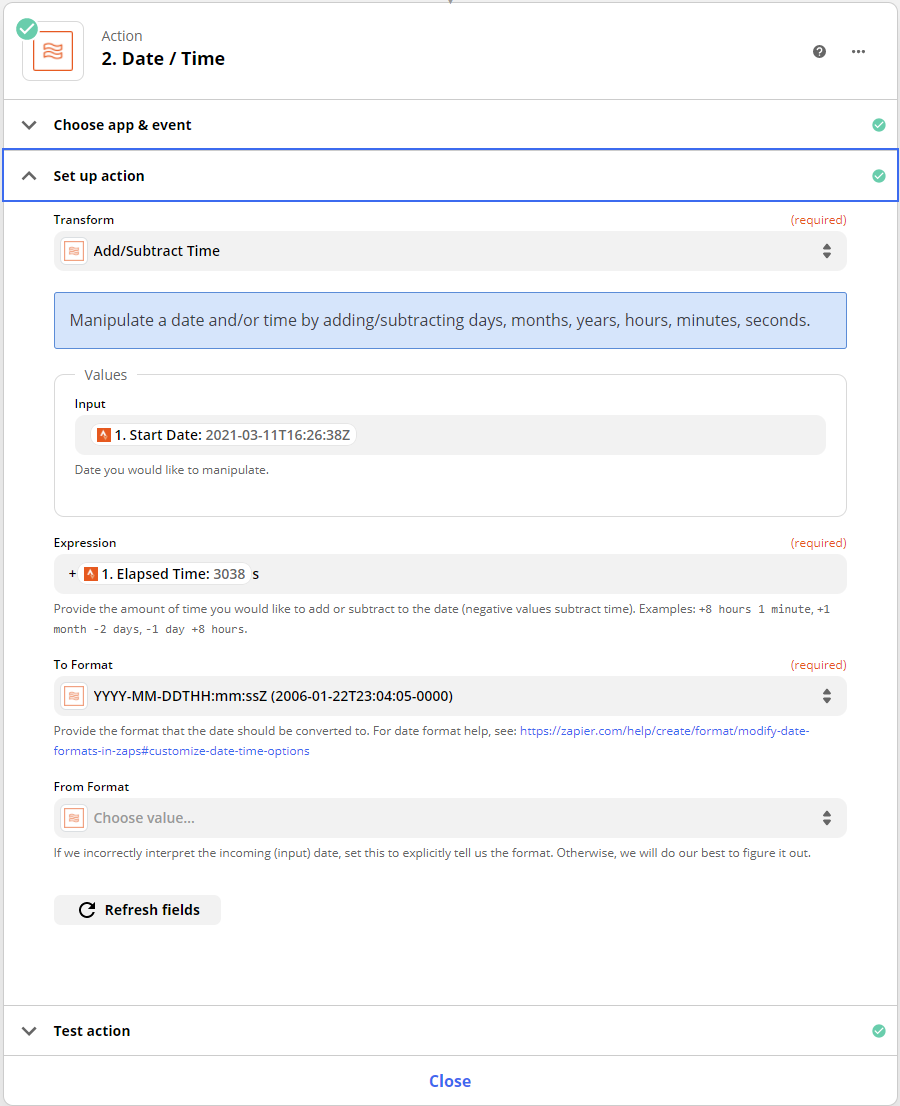Open the three-dot more options menu
Image resolution: width=900 pixels, height=1106 pixels.
858,51
